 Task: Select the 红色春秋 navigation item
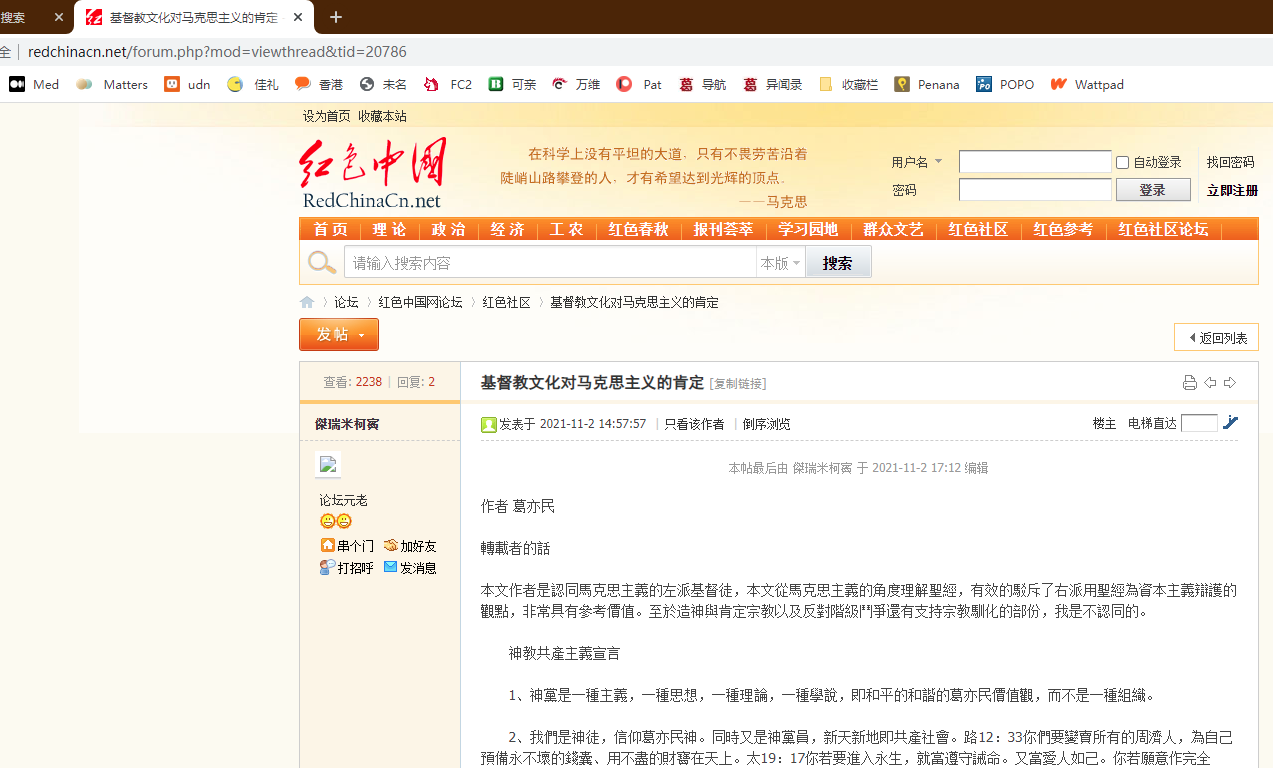638,230
